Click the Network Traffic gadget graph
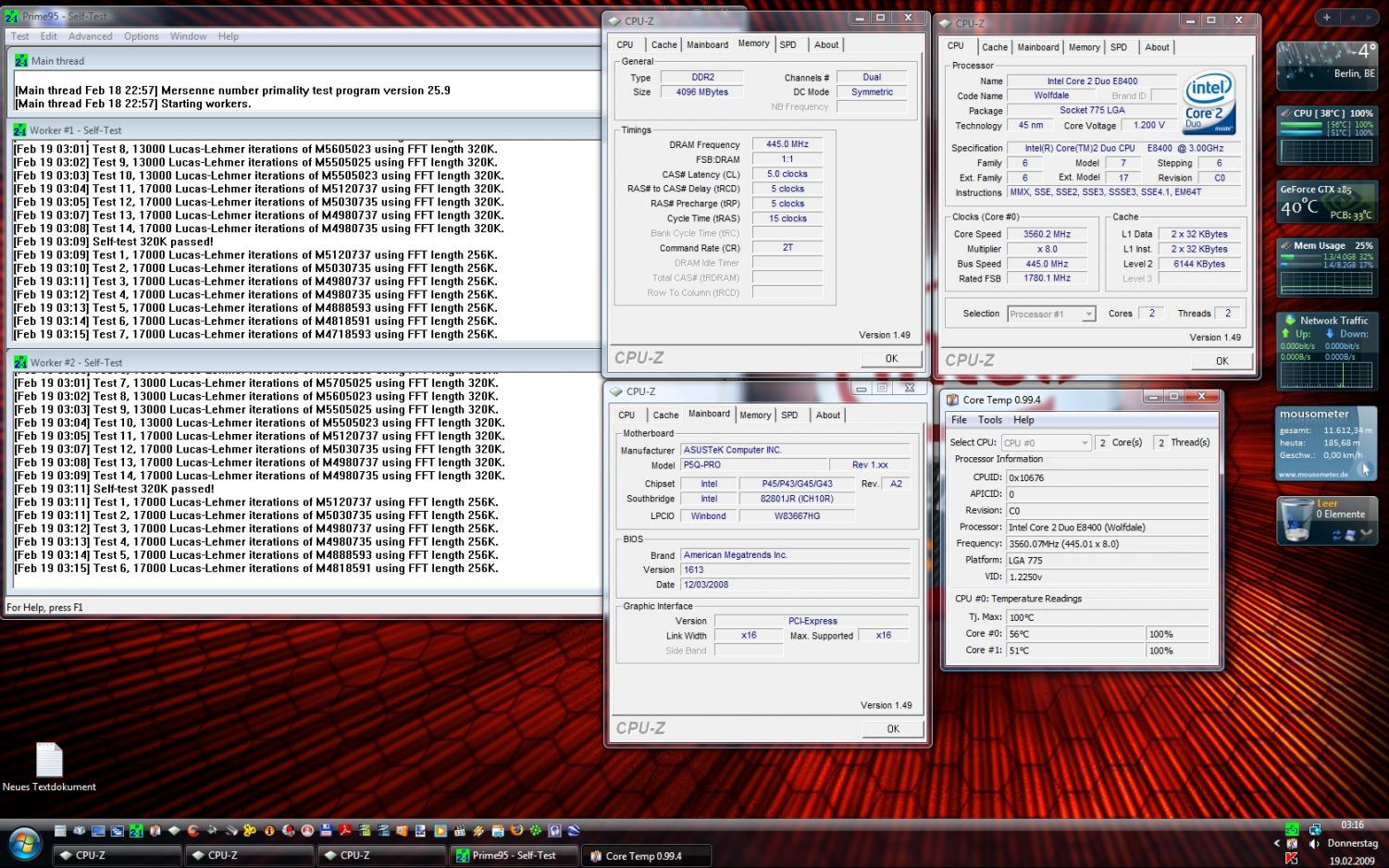 pos(1326,374)
